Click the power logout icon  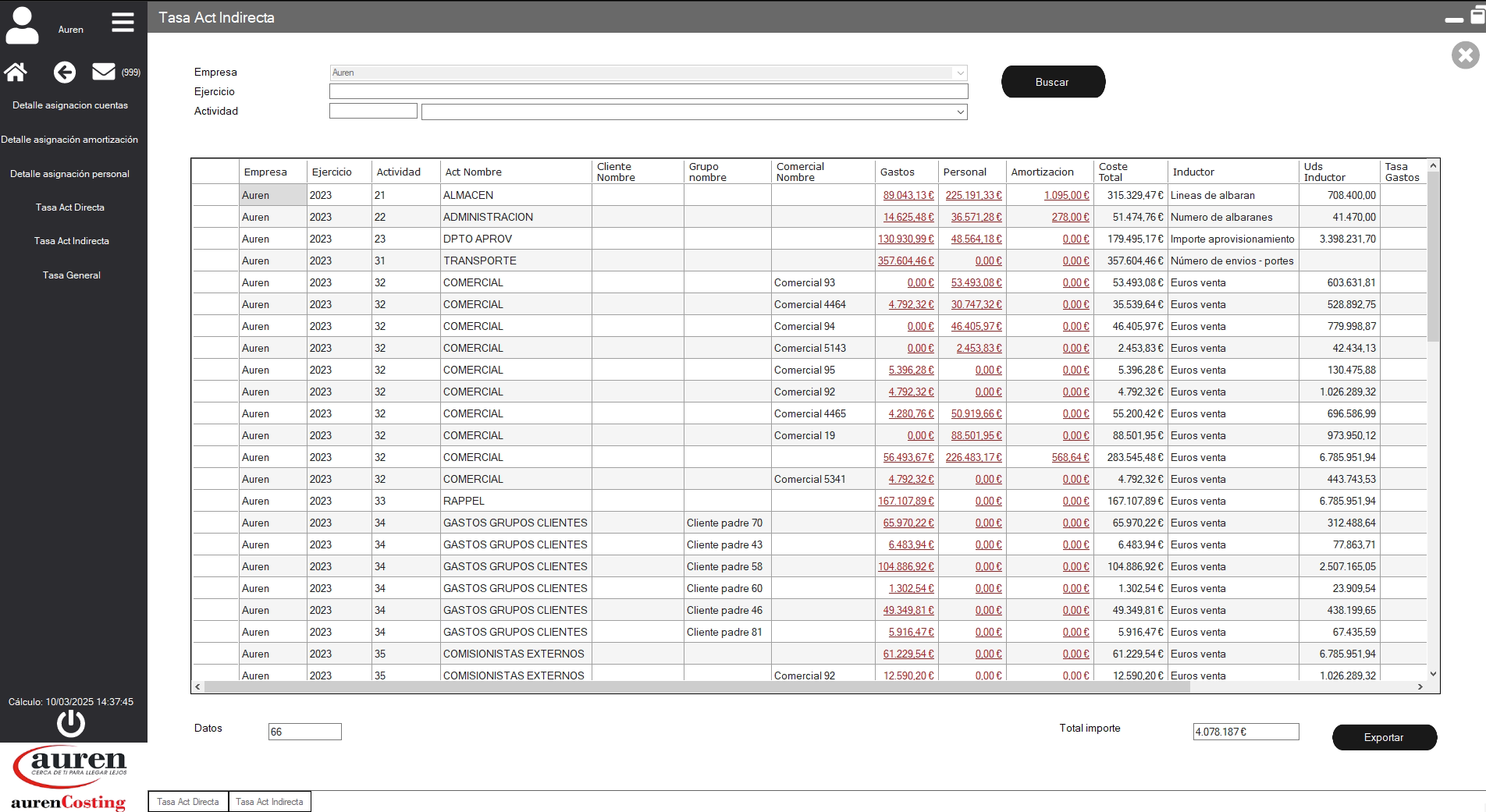tap(71, 723)
